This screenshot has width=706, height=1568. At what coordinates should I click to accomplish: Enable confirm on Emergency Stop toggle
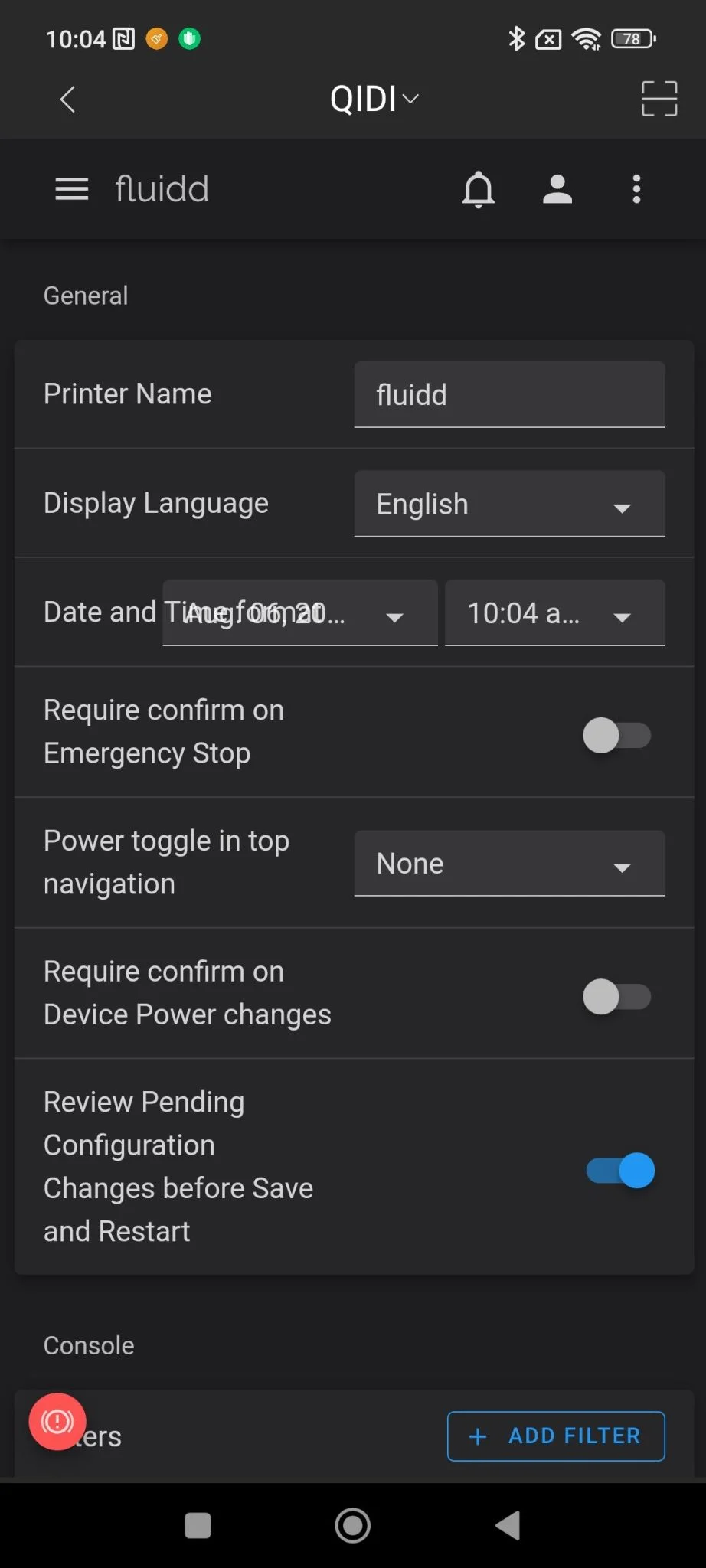(x=617, y=736)
